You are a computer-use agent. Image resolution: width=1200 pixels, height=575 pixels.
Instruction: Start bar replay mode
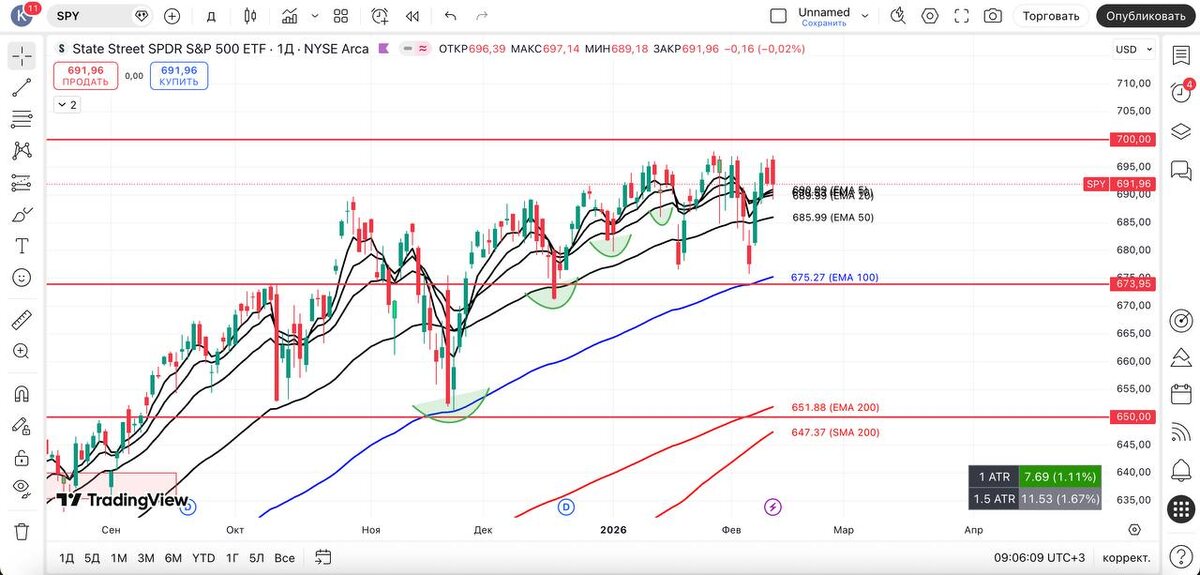pos(412,16)
